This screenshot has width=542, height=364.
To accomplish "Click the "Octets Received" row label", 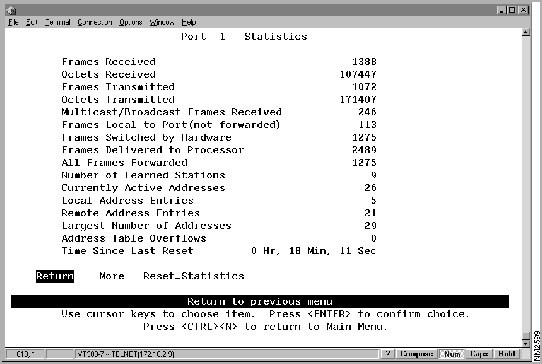I will tap(109, 74).
